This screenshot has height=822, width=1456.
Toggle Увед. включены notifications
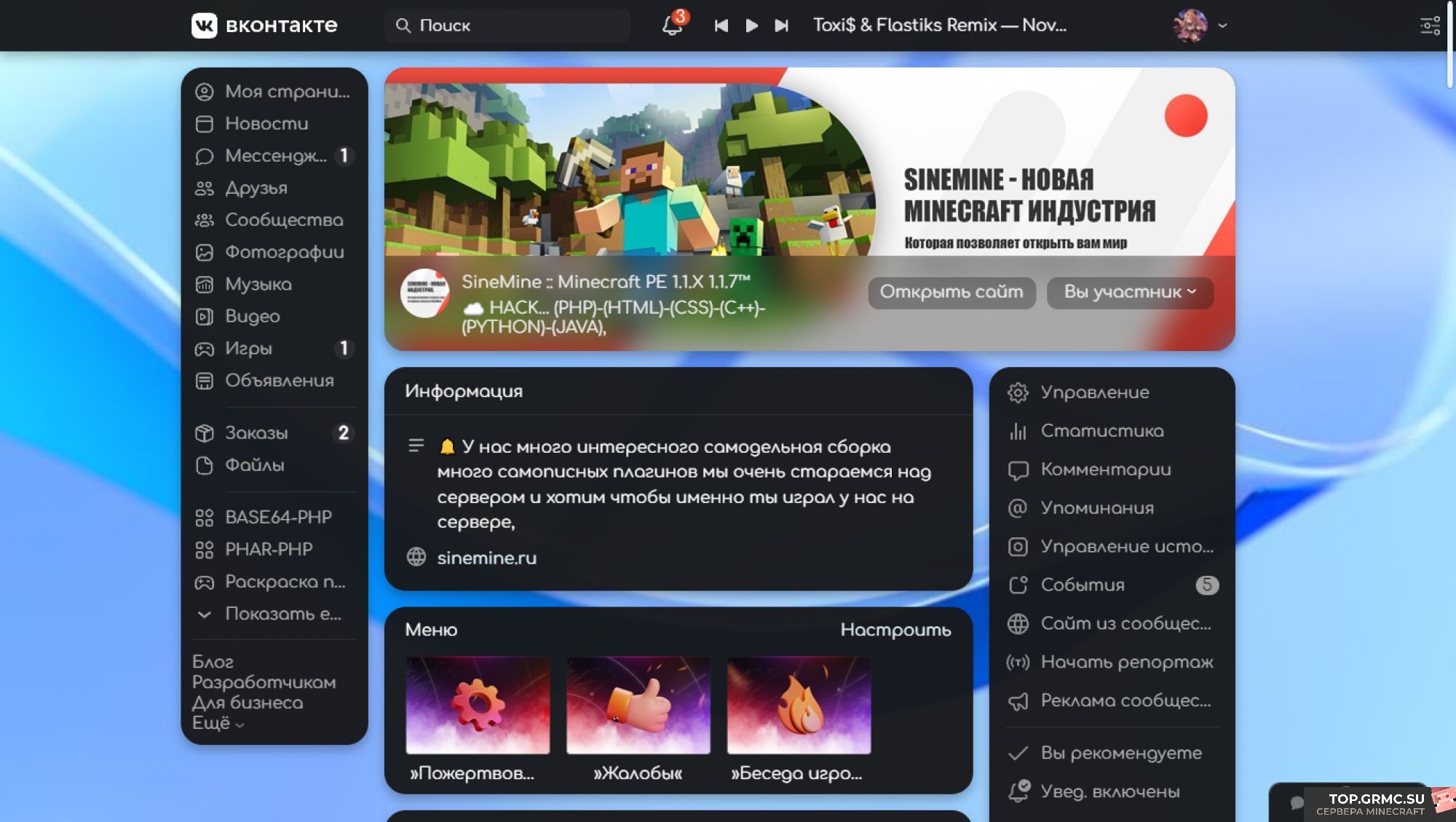pyautogui.click(x=1112, y=792)
